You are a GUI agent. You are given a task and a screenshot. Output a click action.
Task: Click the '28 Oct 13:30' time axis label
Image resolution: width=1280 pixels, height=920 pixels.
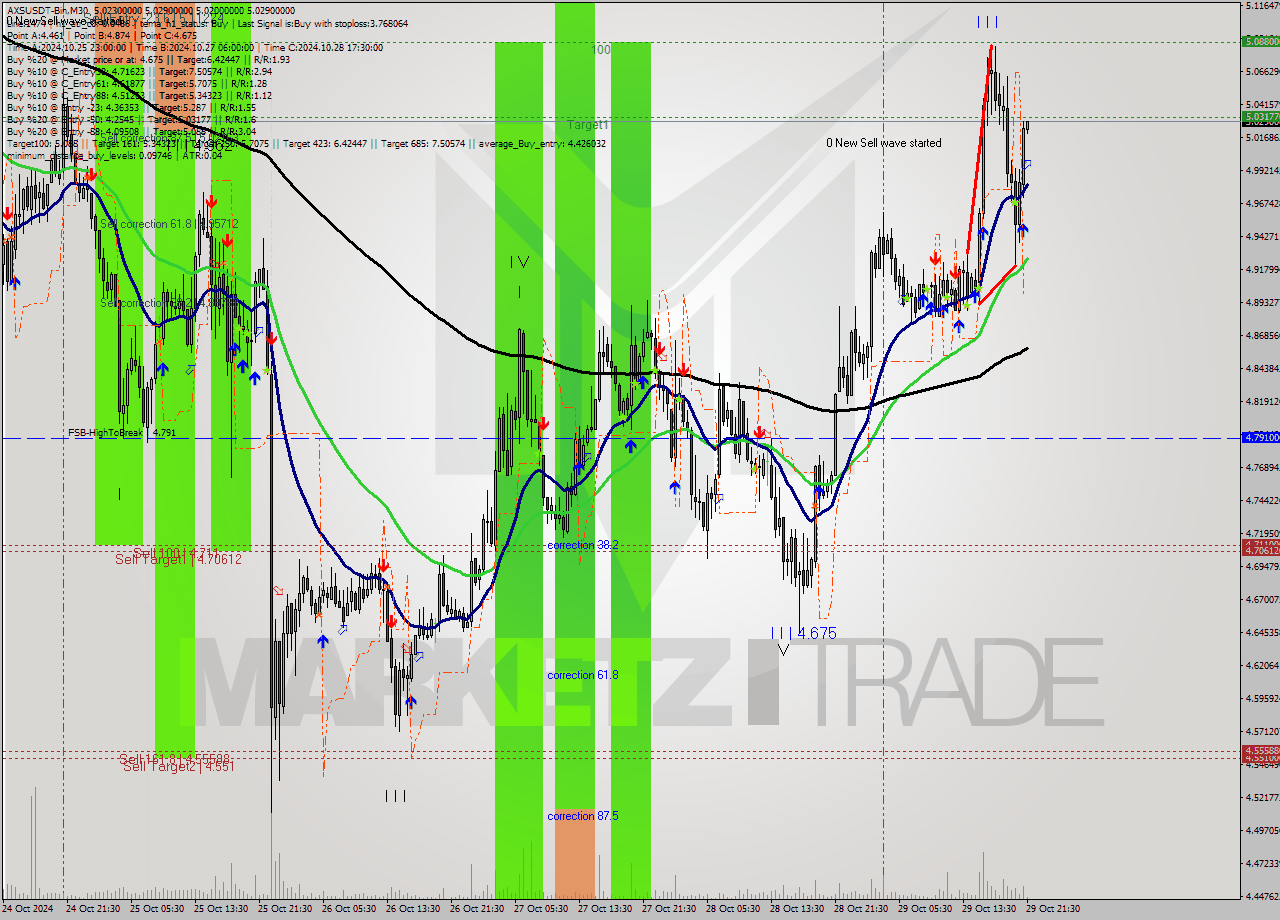click(x=799, y=909)
